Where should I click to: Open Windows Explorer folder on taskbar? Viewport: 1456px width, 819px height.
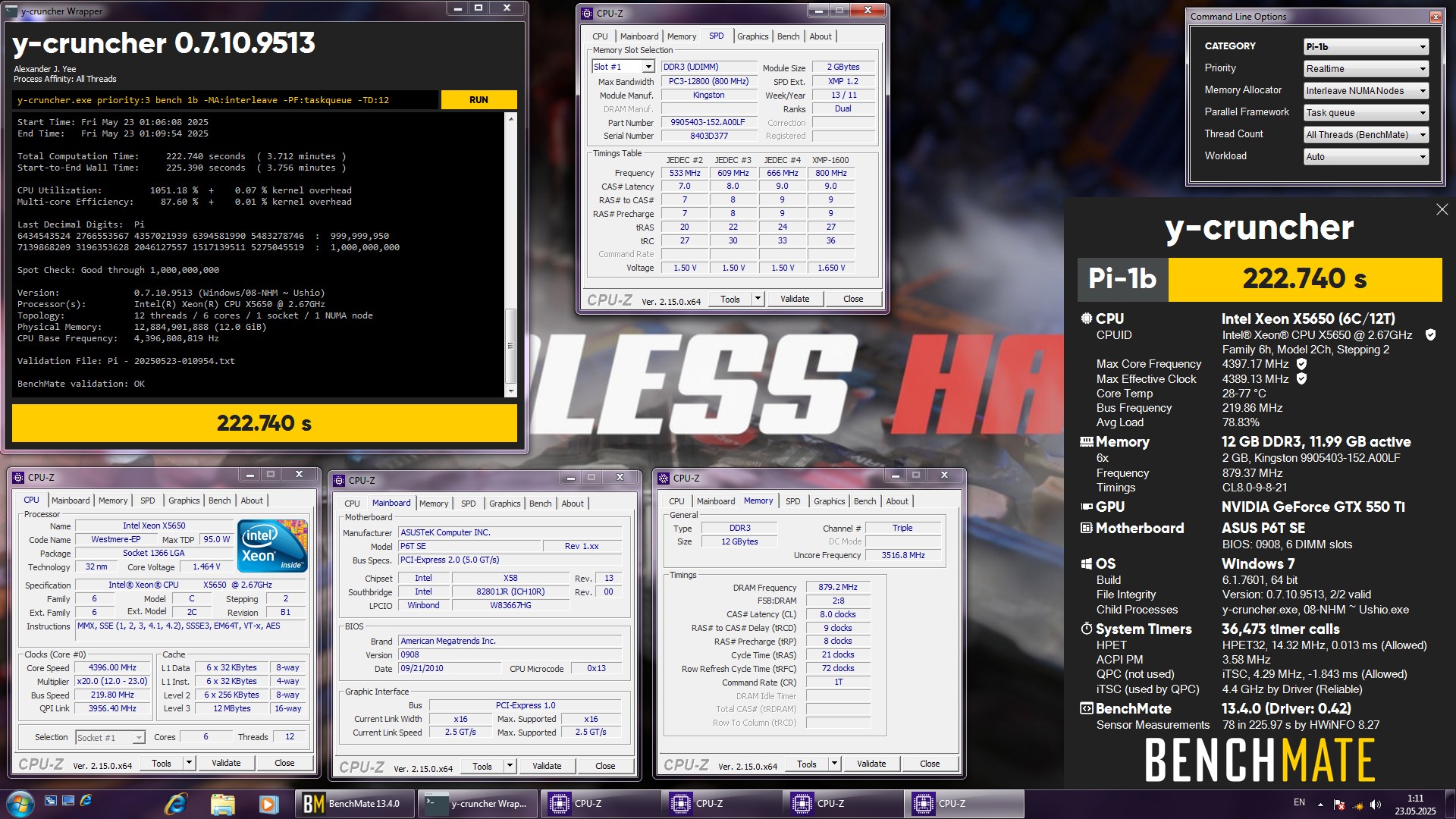click(222, 804)
